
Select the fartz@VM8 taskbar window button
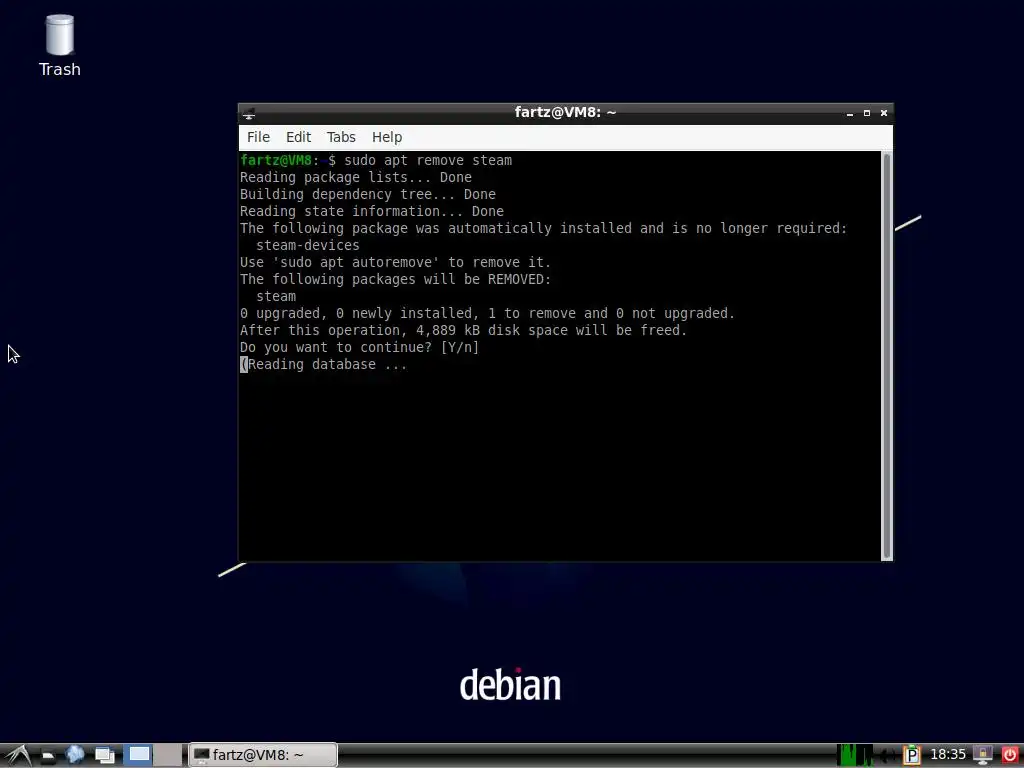tap(263, 755)
